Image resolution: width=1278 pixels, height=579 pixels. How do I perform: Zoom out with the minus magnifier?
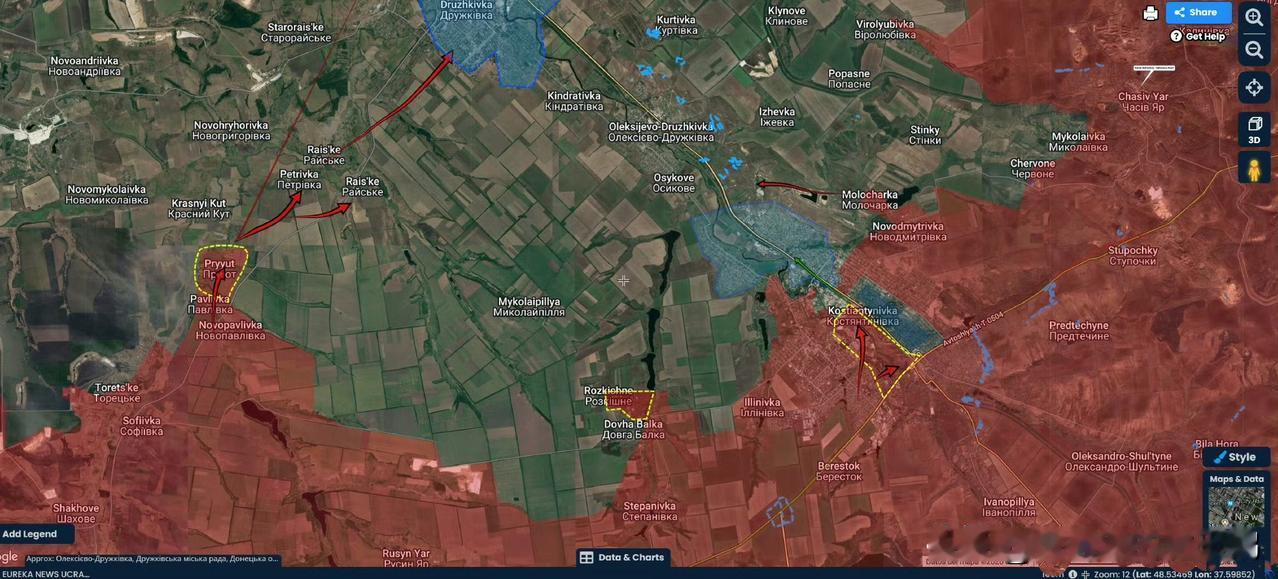[x=1254, y=50]
